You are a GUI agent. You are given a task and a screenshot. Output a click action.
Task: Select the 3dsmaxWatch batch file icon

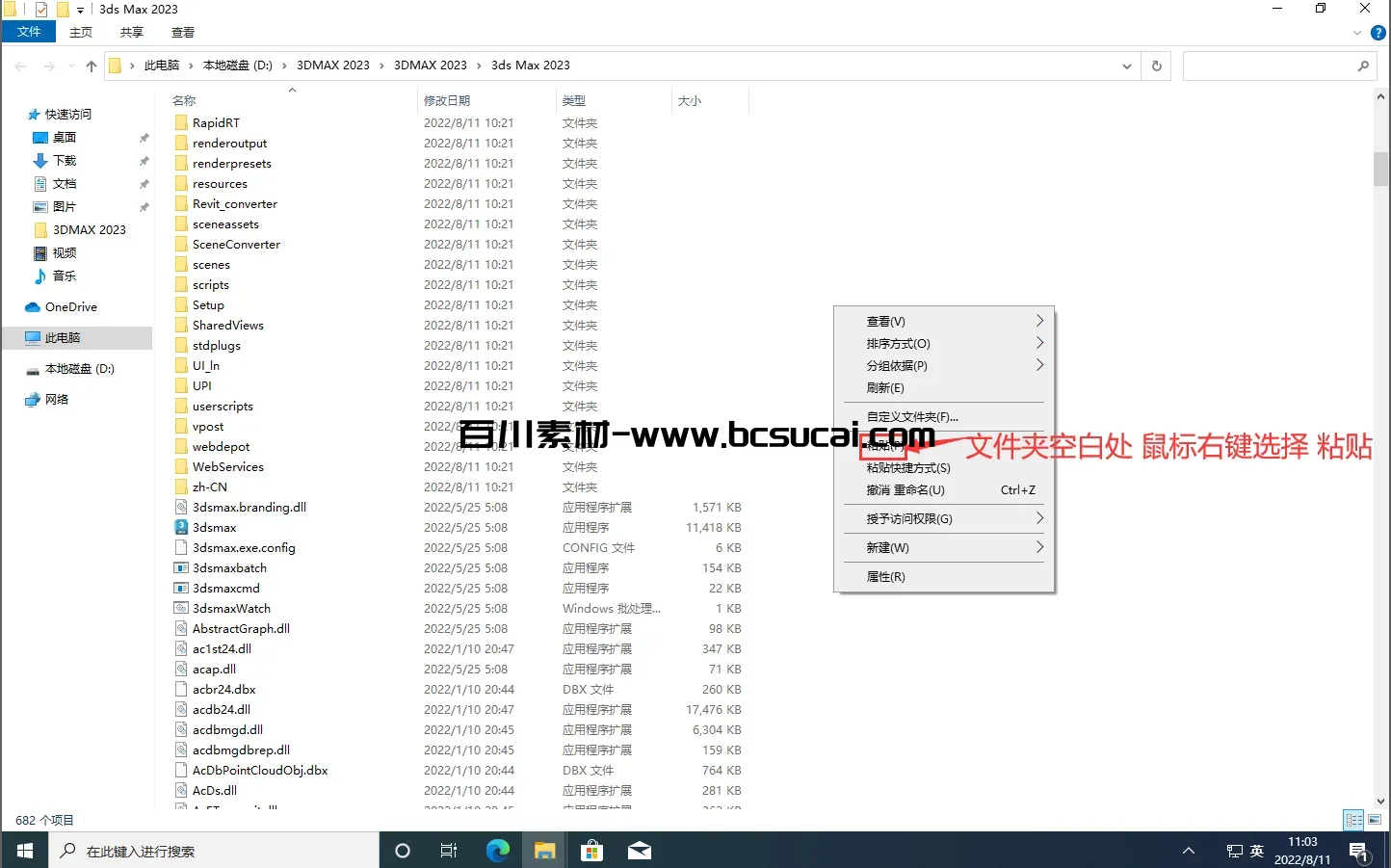pos(180,609)
